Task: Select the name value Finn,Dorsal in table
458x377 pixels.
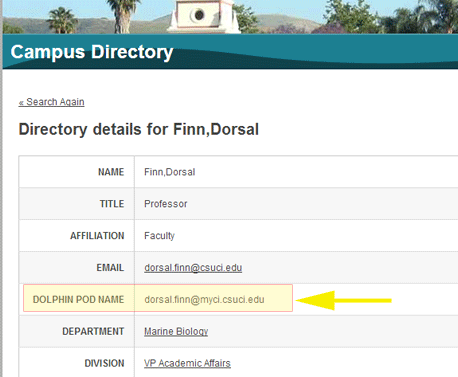Action: tap(169, 172)
